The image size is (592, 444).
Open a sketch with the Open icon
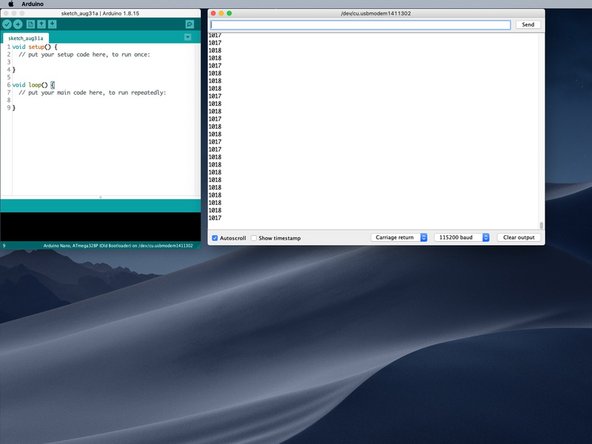coord(42,25)
